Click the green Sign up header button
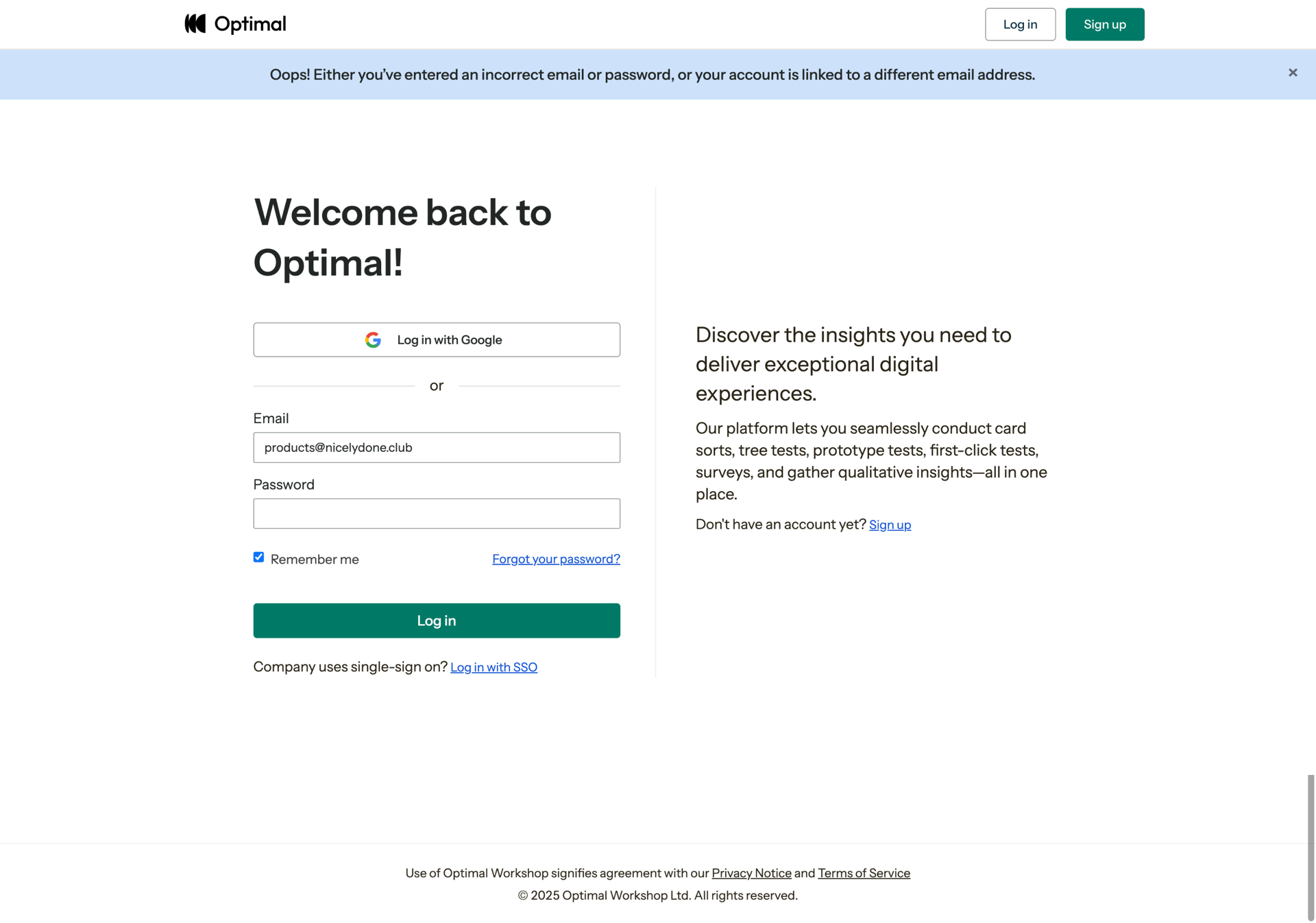The image size is (1316, 923). click(1104, 25)
